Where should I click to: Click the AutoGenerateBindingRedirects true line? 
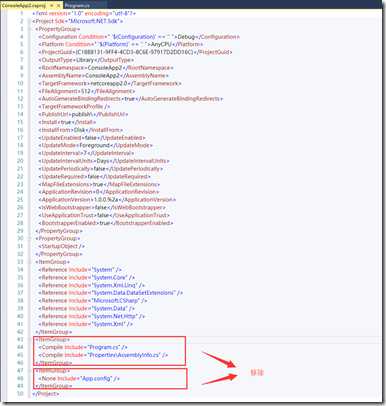pos(131,99)
